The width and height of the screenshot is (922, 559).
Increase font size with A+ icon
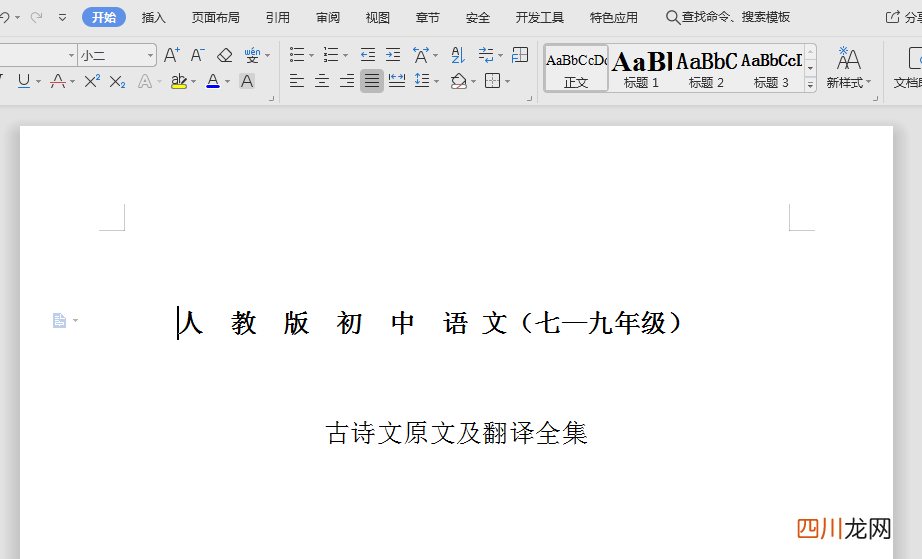[x=172, y=55]
